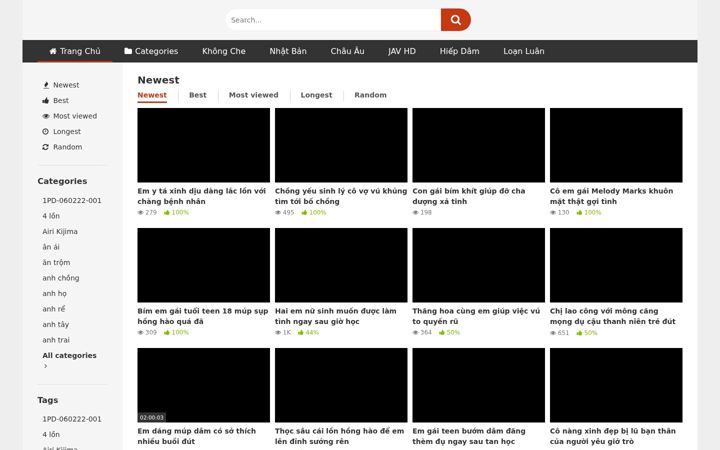Click the eye icon beside the 495 view count
This screenshot has height=450, width=720.
[278, 213]
